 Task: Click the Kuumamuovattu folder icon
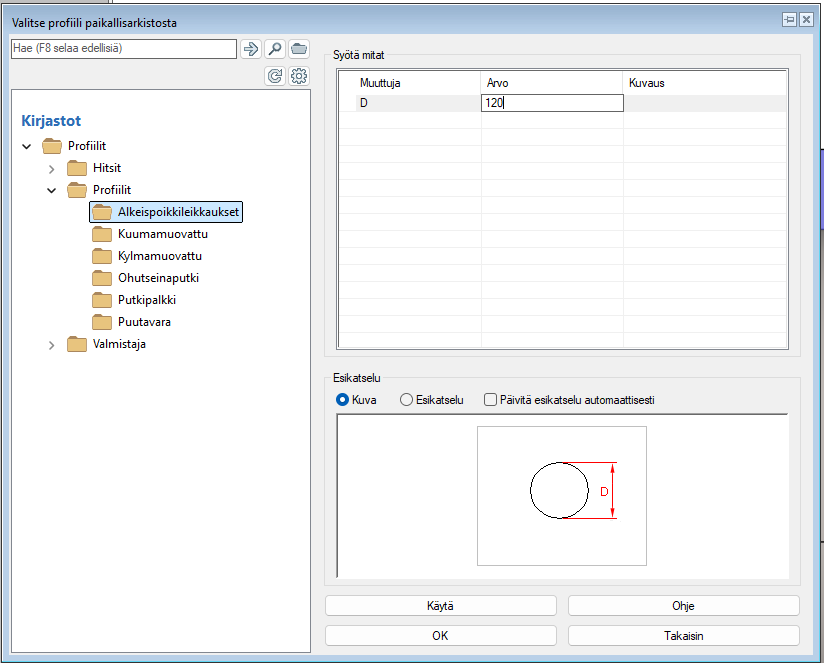102,234
